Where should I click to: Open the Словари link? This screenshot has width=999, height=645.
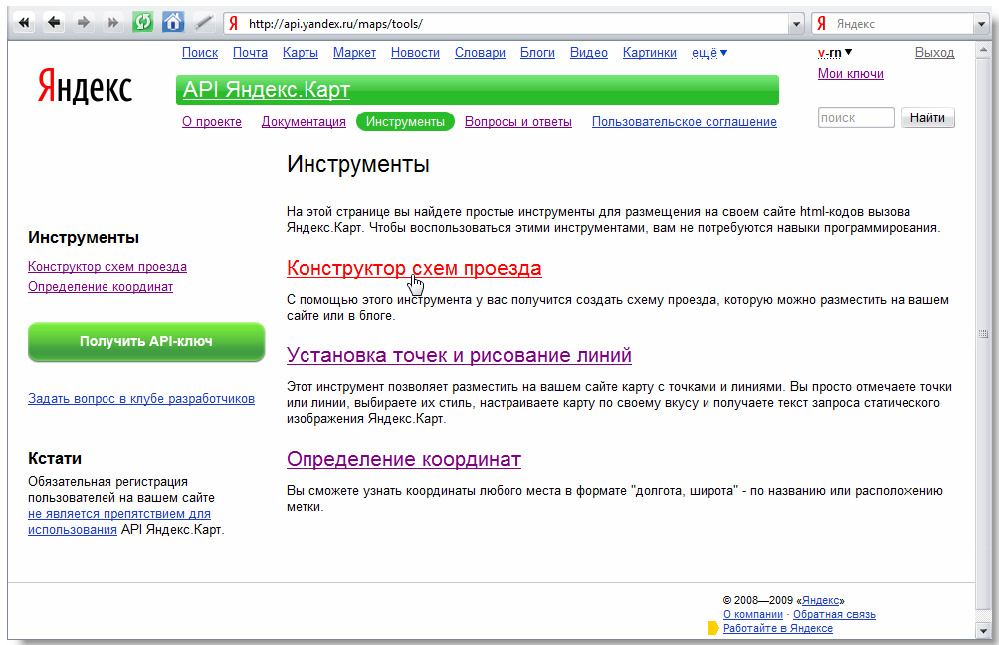tap(480, 53)
